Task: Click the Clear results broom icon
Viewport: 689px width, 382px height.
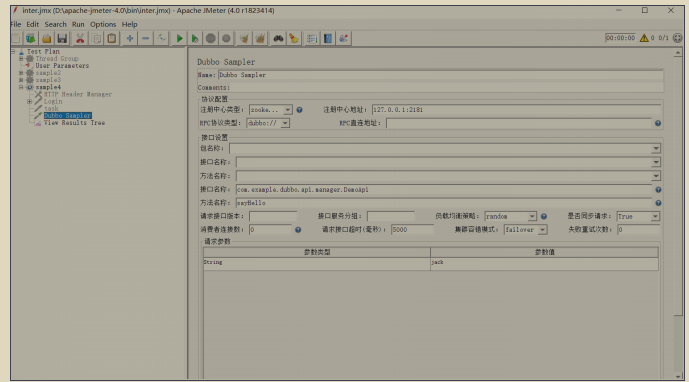Action: pyautogui.click(x=244, y=39)
